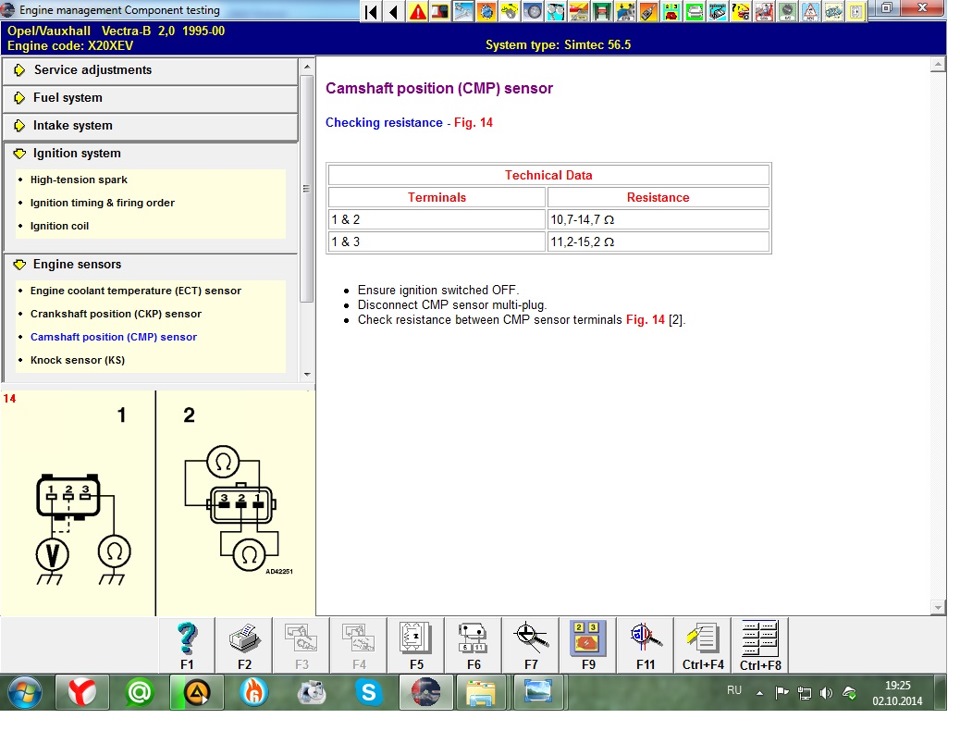Viewport: 960px width, 731px height.
Task: Open Skype from the Windows taskbar
Action: (369, 692)
